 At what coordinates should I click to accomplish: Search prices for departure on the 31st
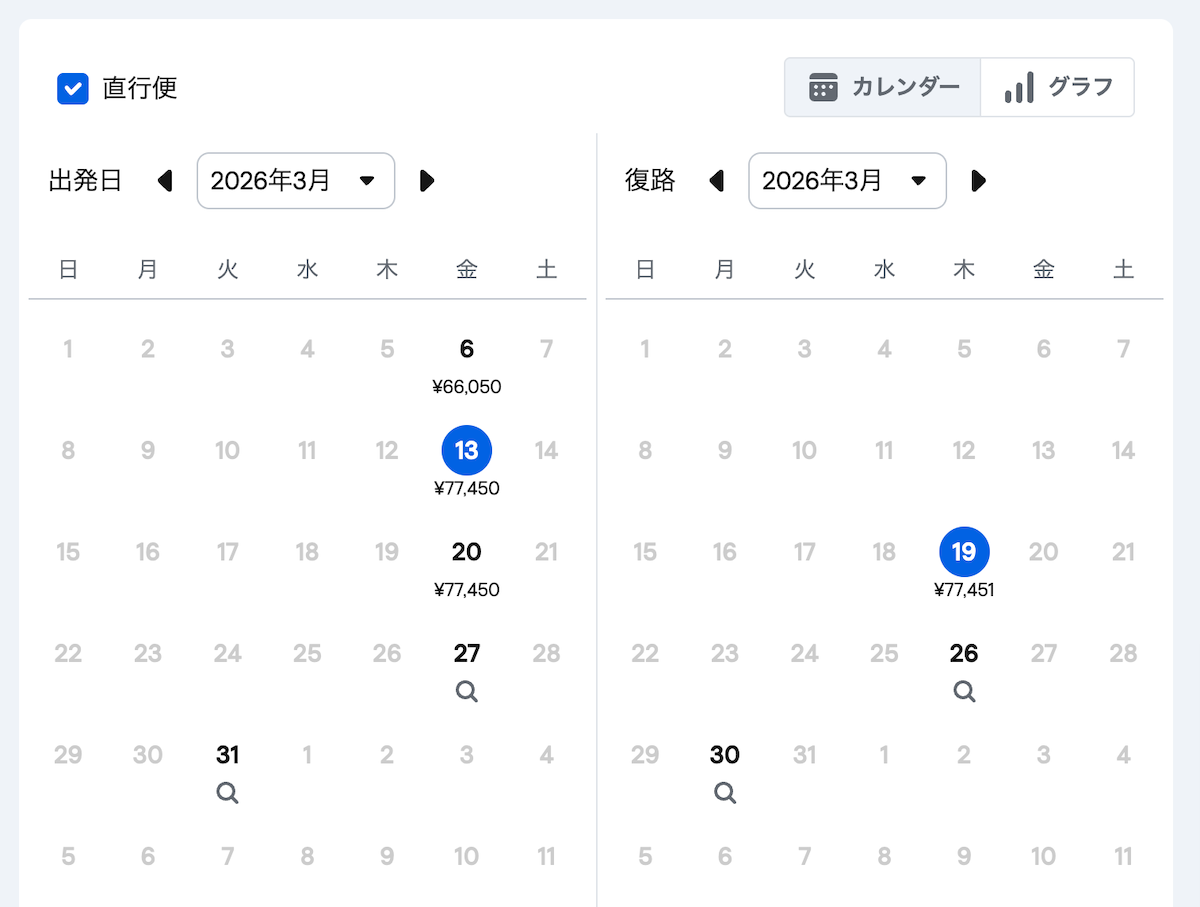tap(228, 793)
